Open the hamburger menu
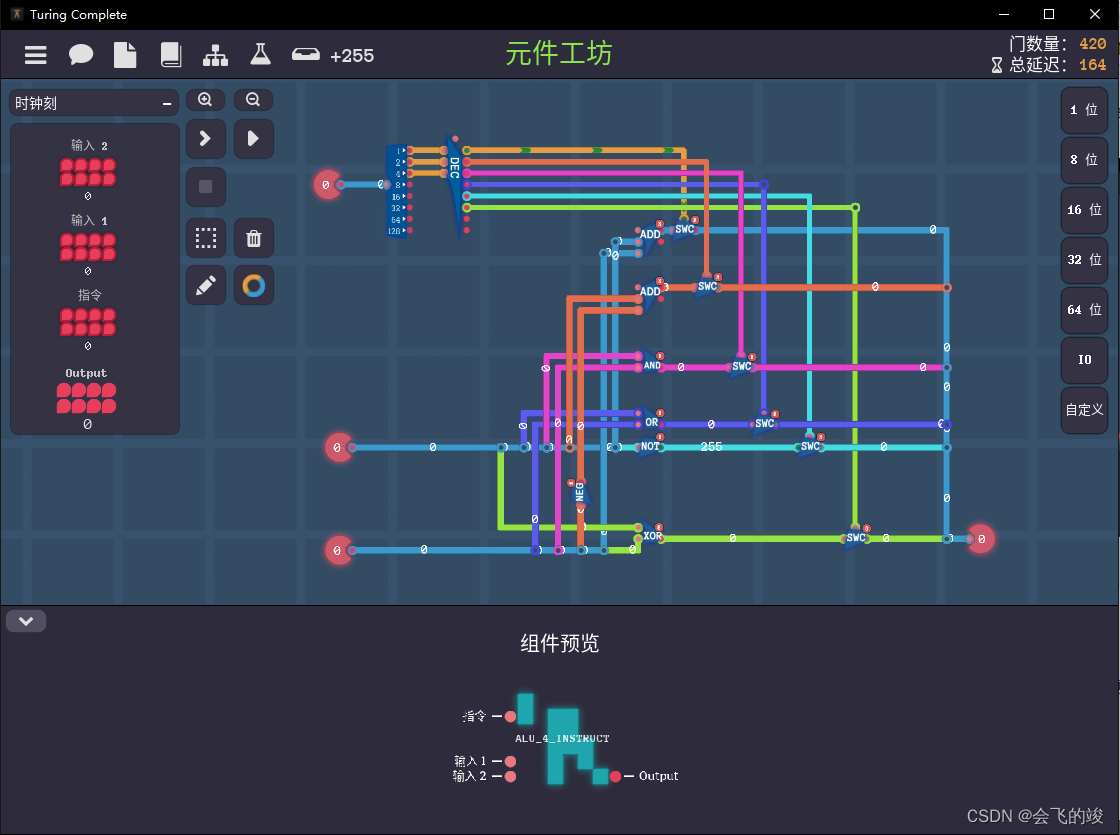The width and height of the screenshot is (1120, 835). [35, 55]
